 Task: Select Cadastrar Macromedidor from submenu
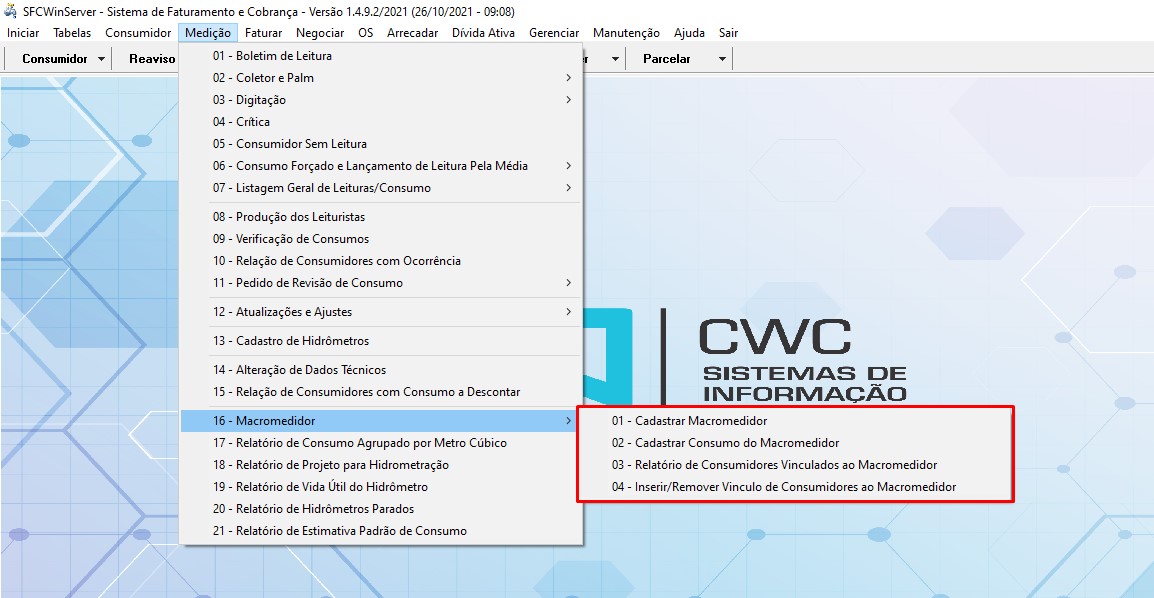click(x=689, y=421)
